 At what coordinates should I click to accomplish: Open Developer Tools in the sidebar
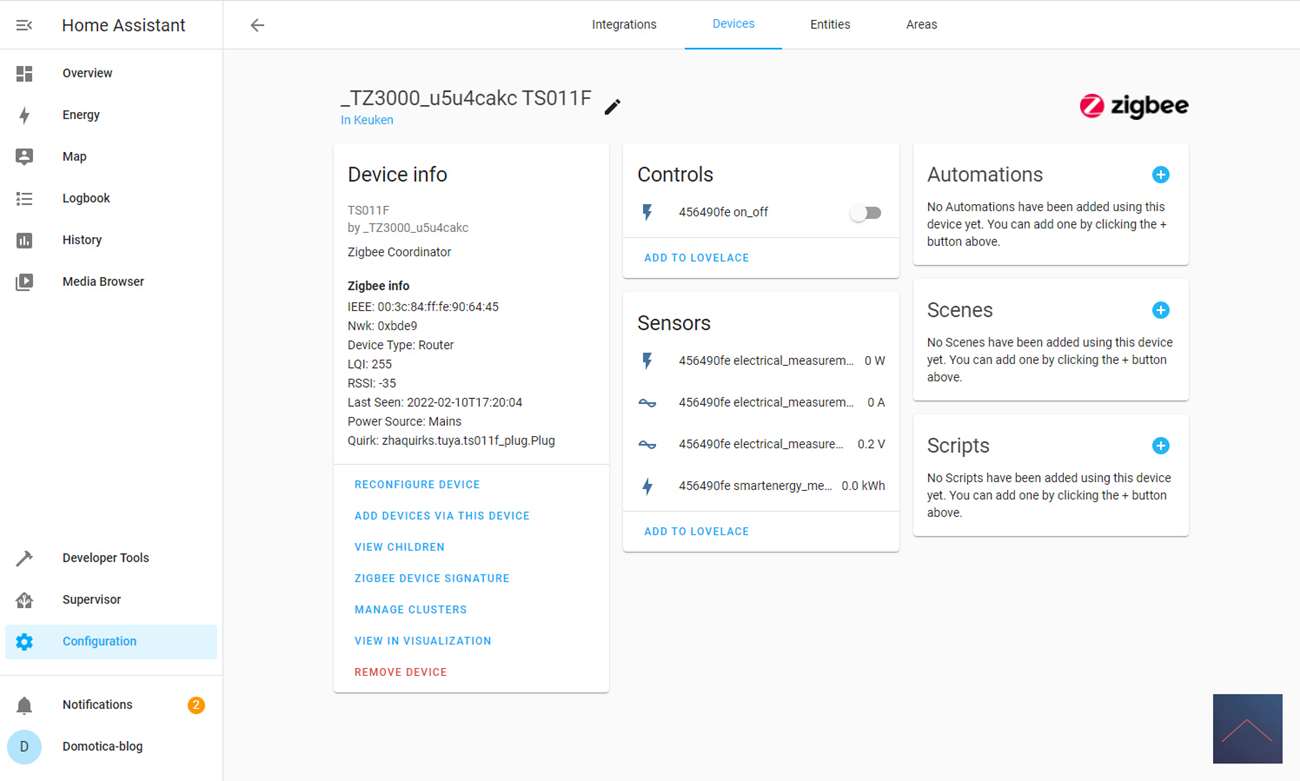point(105,558)
